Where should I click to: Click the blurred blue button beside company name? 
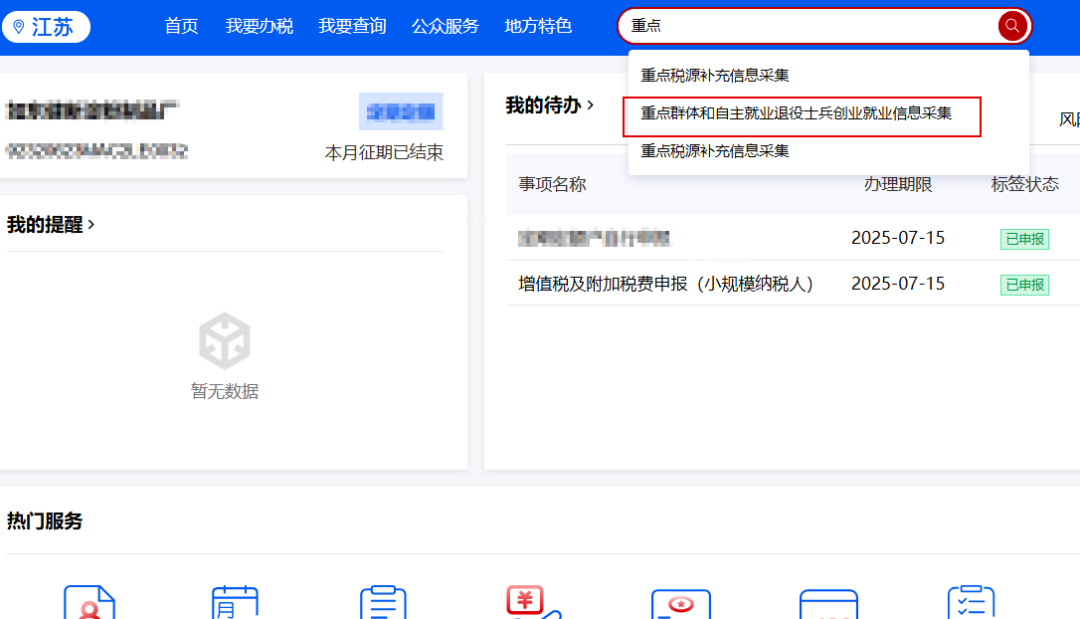401,112
